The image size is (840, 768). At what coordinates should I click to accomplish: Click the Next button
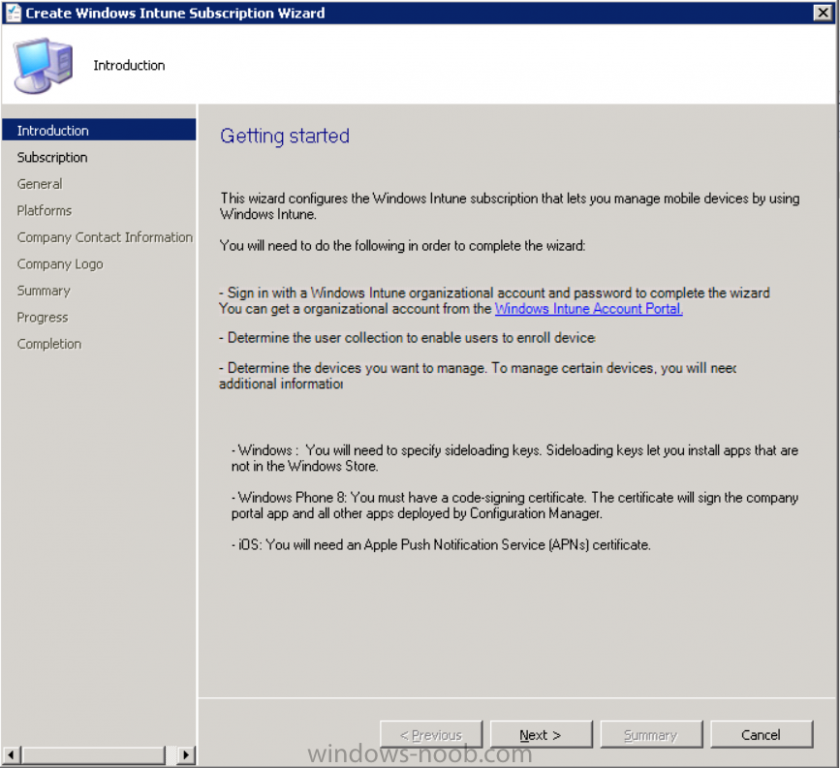[541, 734]
